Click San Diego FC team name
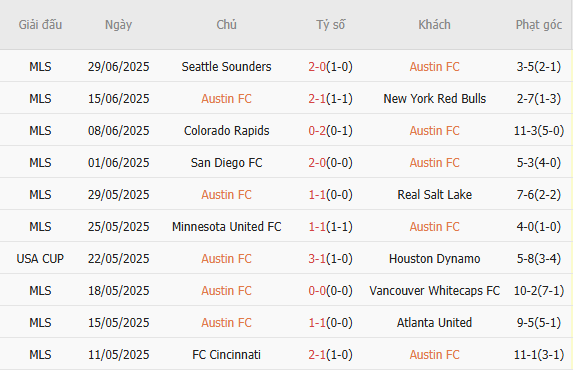Image resolution: width=573 pixels, height=375 pixels. pos(226,163)
